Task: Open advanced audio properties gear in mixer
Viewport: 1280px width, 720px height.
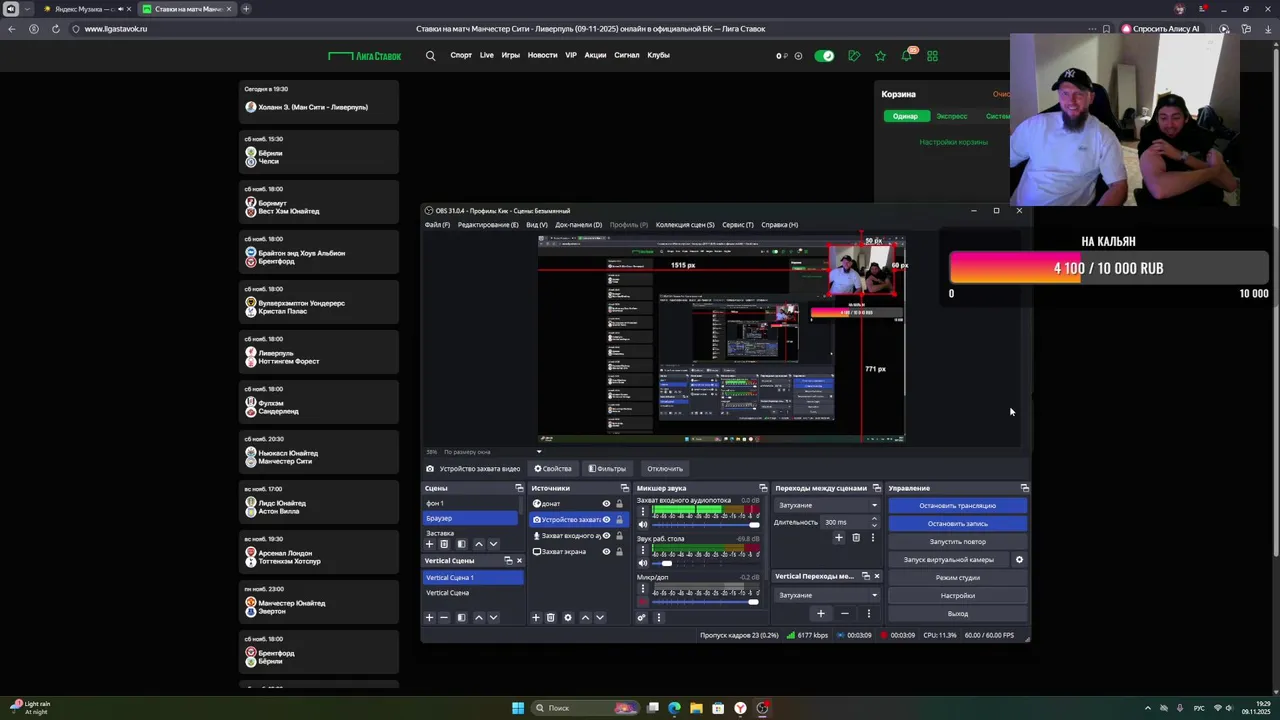Action: tap(642, 617)
